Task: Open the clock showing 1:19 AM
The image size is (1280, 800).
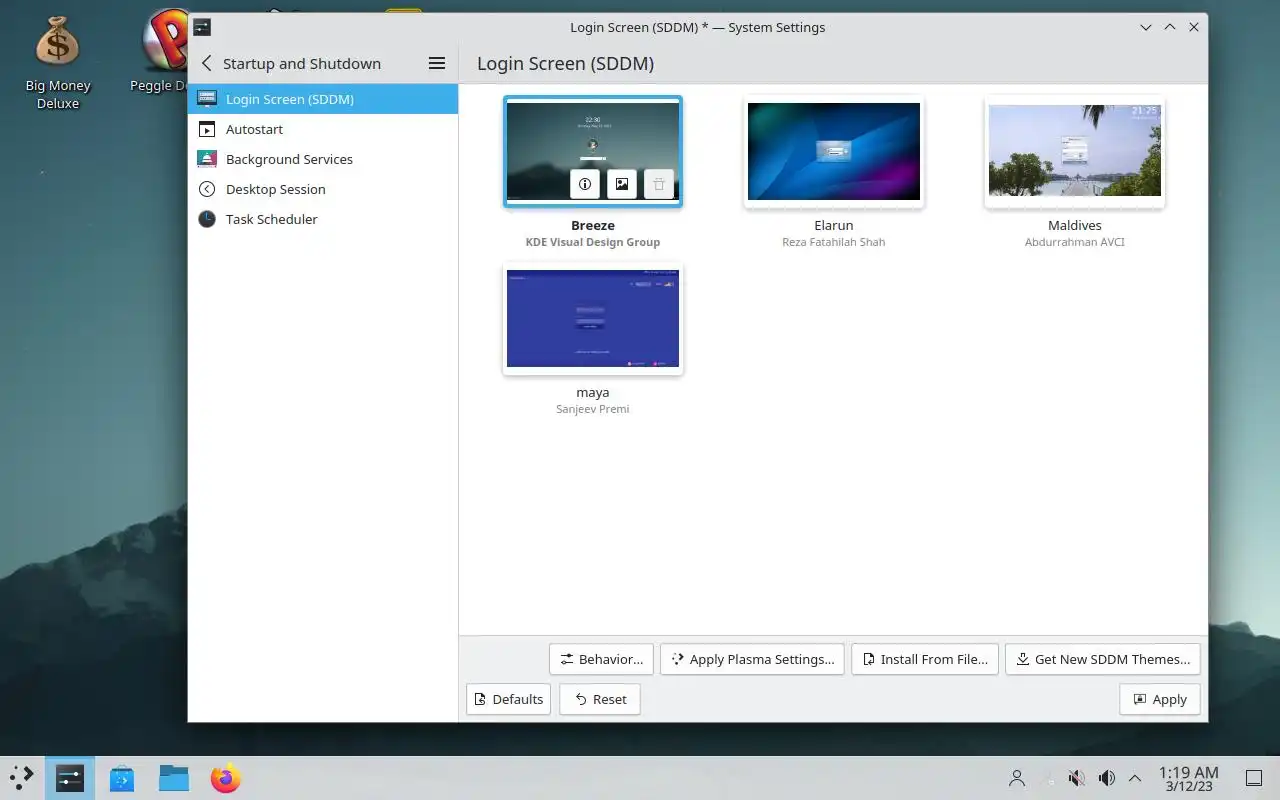Action: [1188, 778]
